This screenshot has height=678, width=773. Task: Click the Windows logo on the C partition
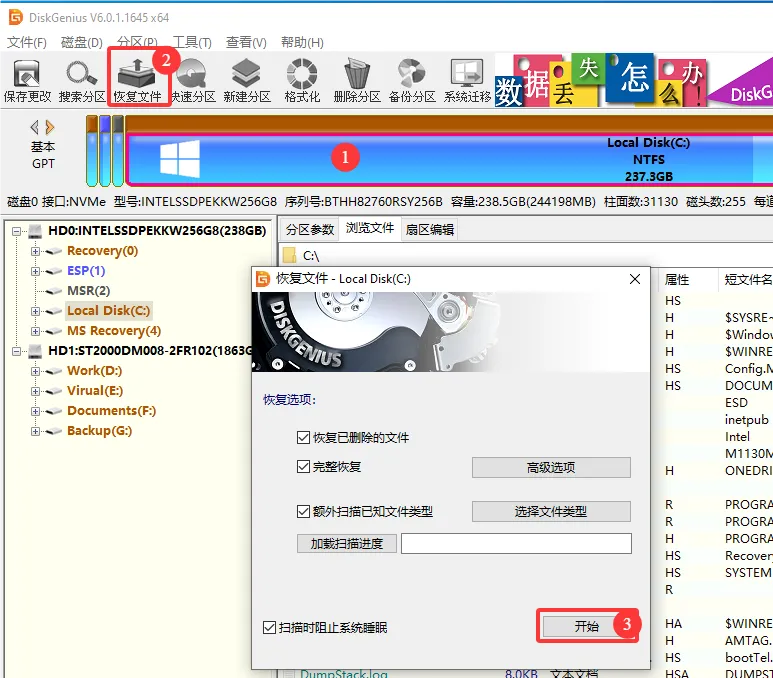[x=180, y=159]
